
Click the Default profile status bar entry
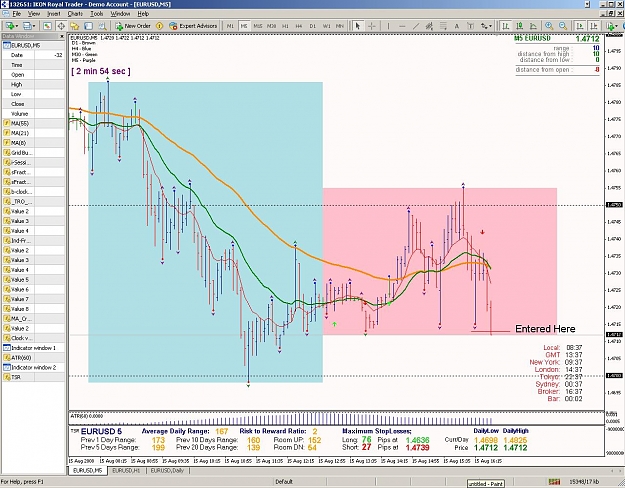pyautogui.click(x=284, y=482)
